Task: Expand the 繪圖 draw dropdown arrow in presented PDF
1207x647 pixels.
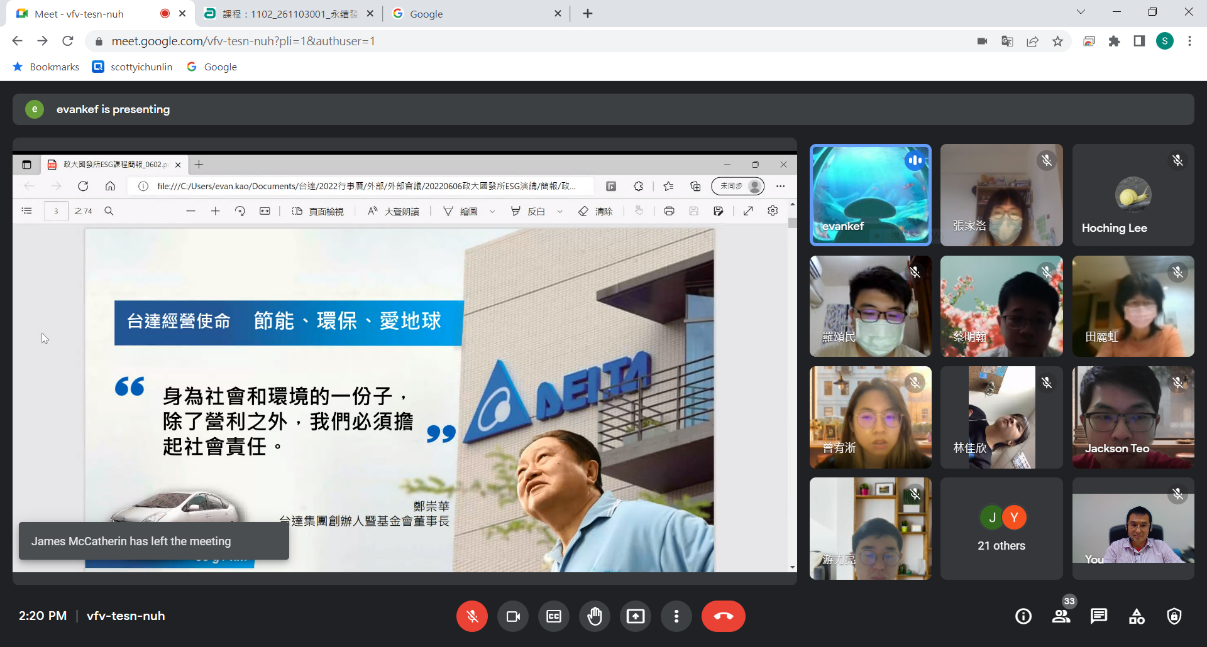Action: tap(491, 211)
